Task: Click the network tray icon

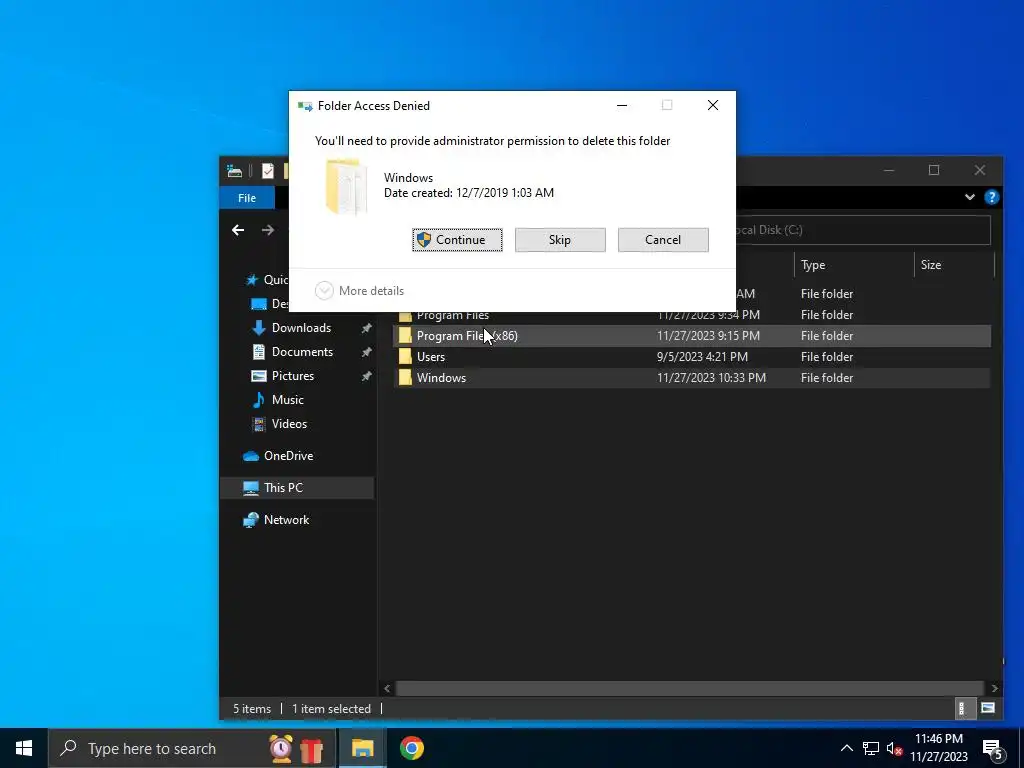Action: pos(871,748)
